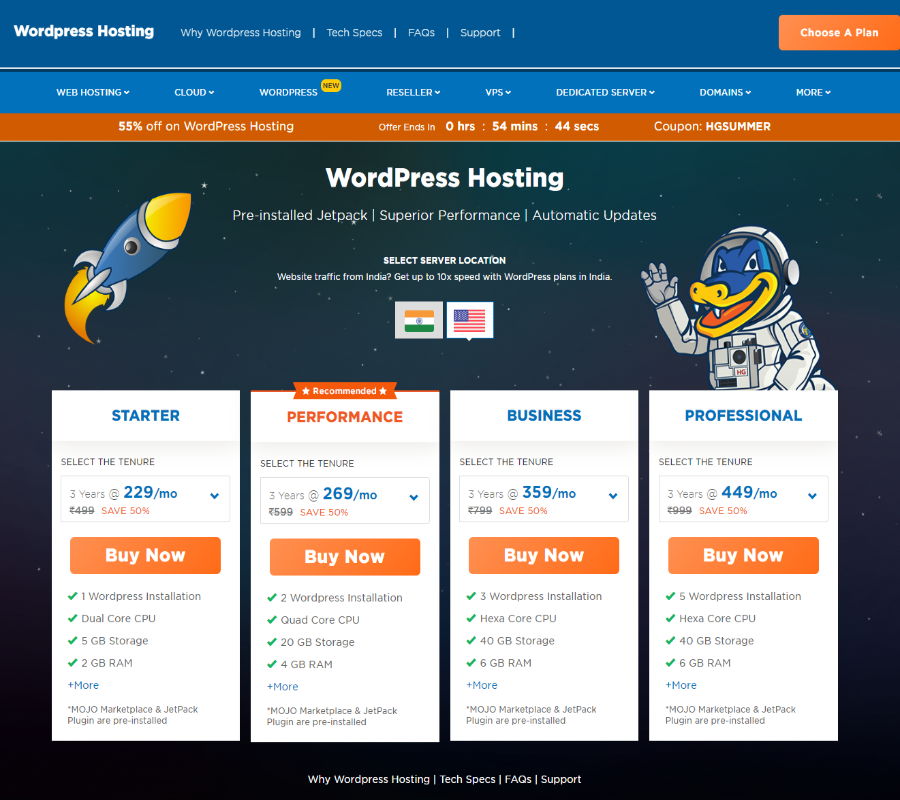Click the '54 mins' countdown value
This screenshot has height=800, width=900.
click(515, 126)
